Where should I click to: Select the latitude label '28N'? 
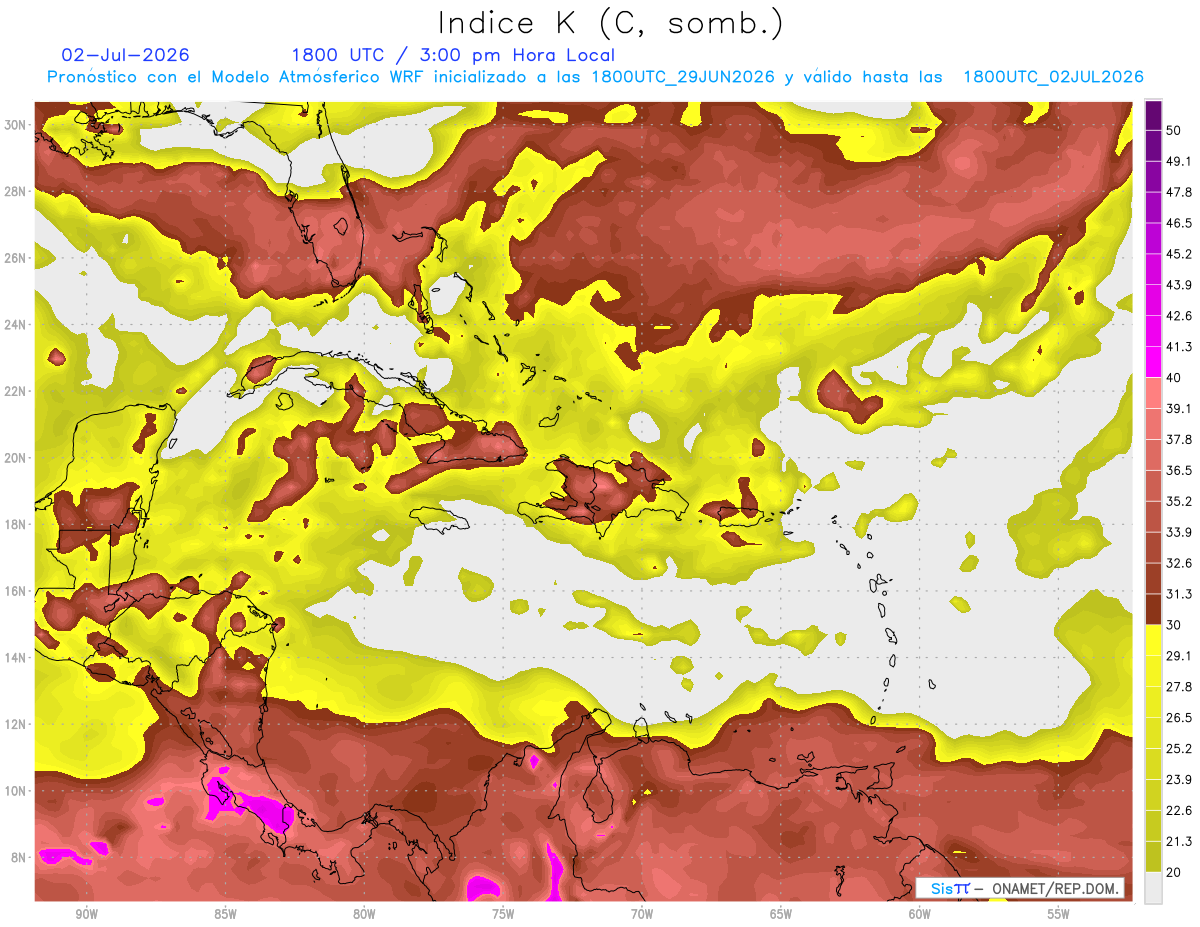[x=16, y=191]
